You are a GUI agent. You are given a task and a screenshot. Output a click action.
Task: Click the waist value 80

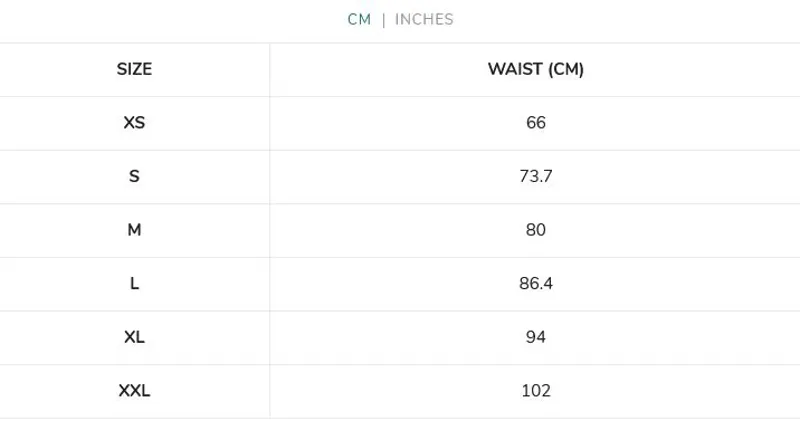tap(535, 230)
